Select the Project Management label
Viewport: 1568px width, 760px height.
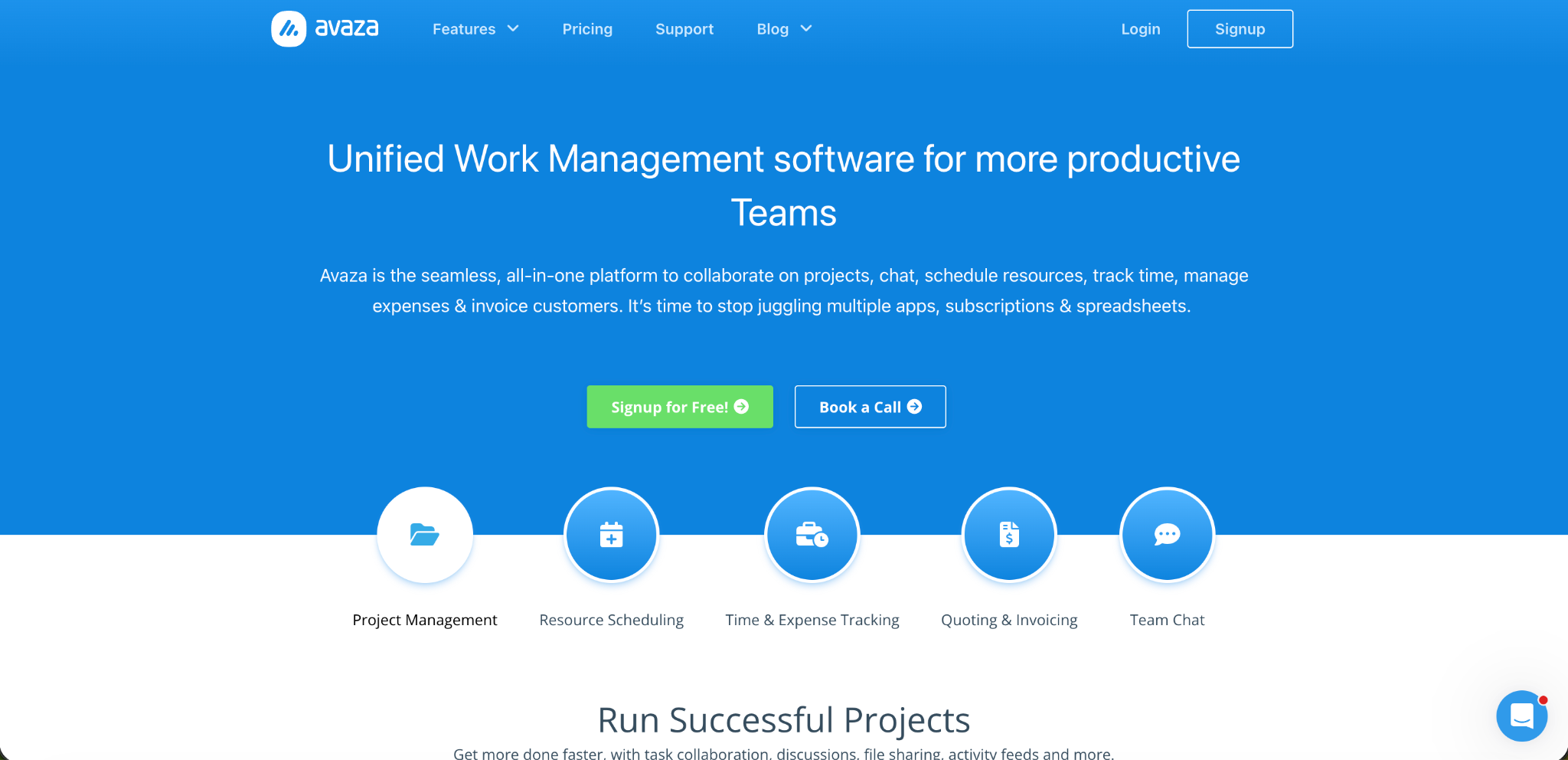pos(425,620)
